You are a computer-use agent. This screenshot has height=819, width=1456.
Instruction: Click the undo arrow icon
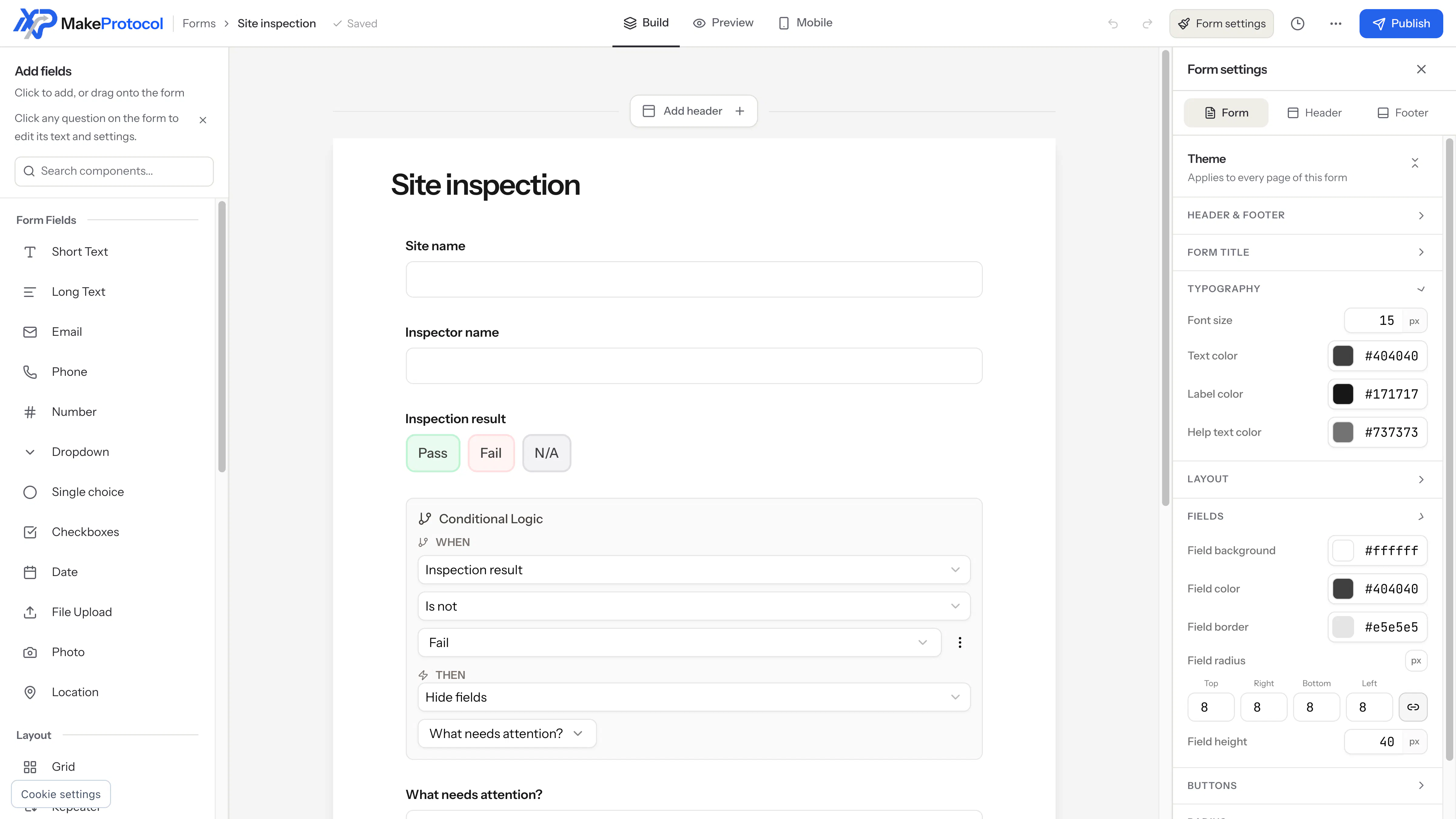1113,24
